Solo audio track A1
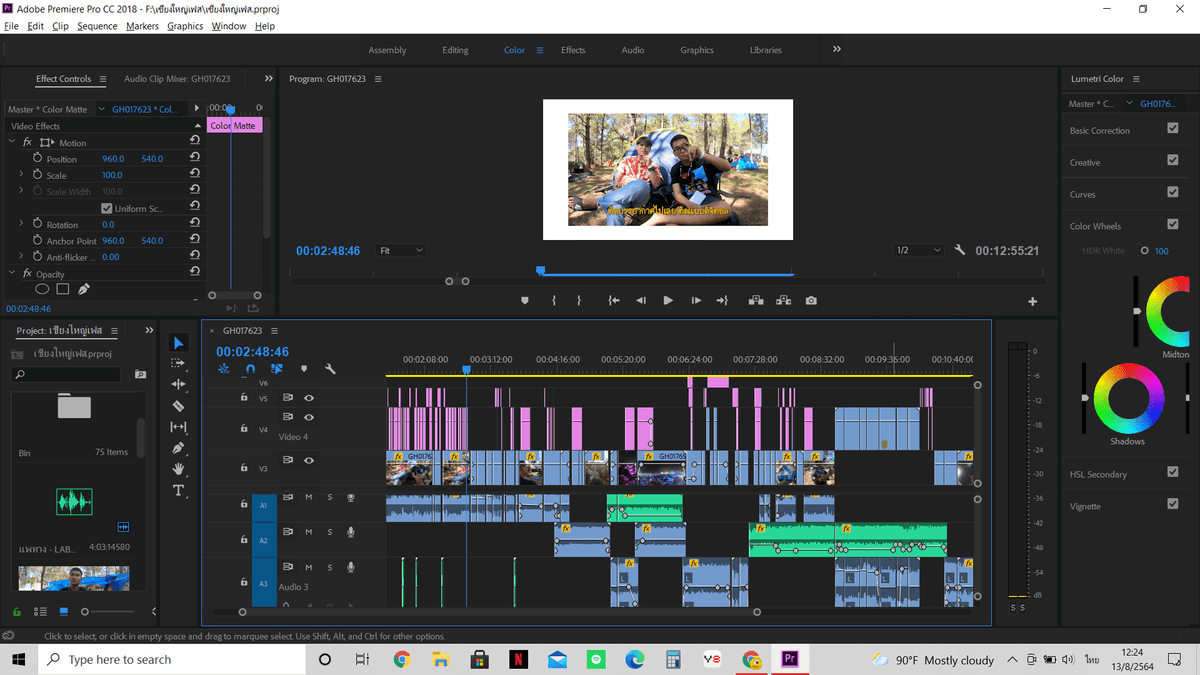 pyautogui.click(x=329, y=497)
